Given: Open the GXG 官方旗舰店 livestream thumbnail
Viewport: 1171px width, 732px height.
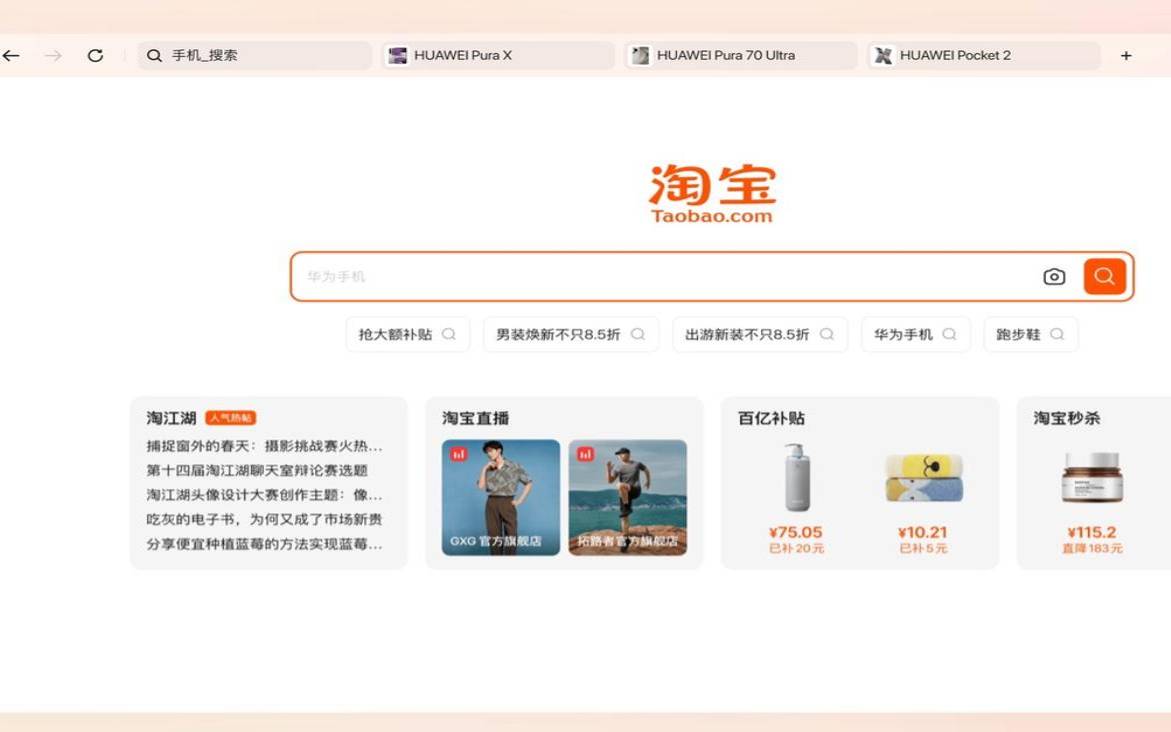Looking at the screenshot, I should click(x=500, y=495).
